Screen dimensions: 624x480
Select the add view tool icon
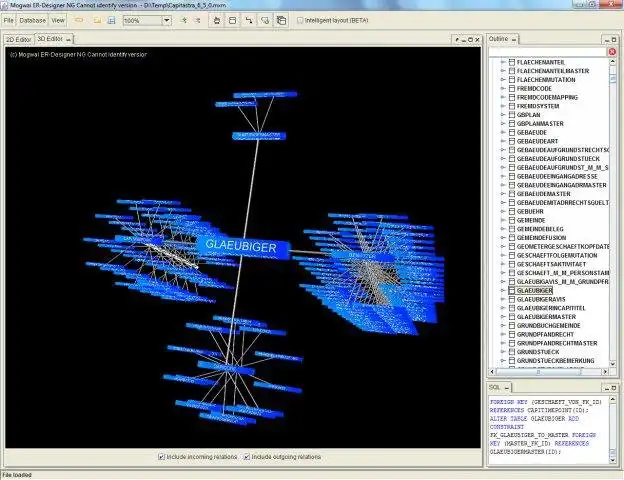pos(281,20)
